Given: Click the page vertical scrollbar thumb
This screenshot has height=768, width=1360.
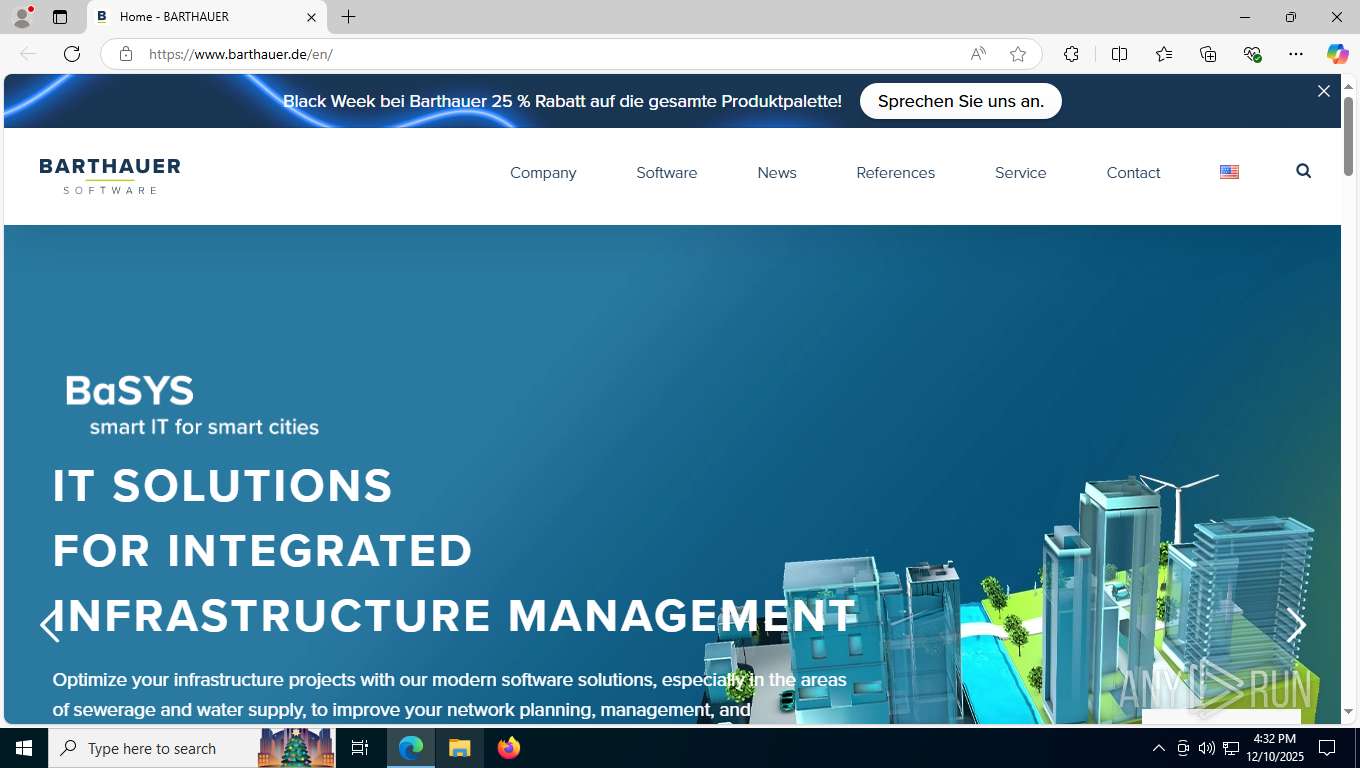Looking at the screenshot, I should click(1349, 136).
